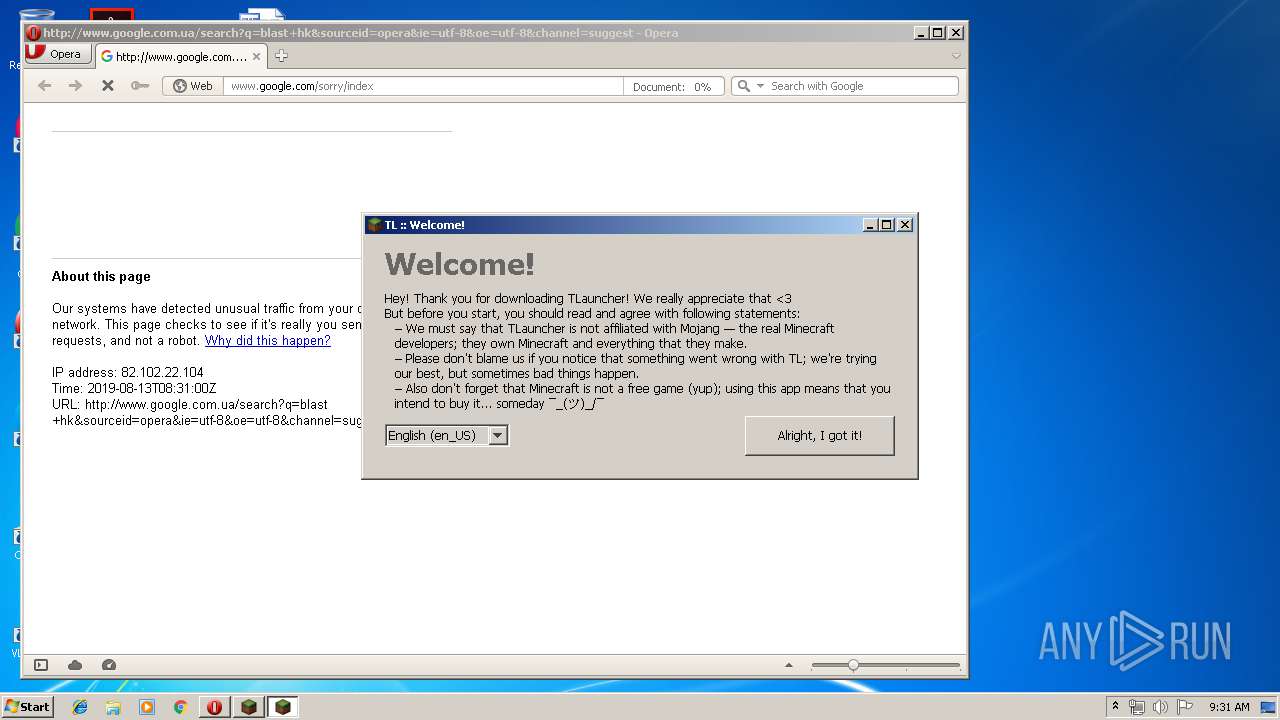Image resolution: width=1280 pixels, height=720 pixels.
Task: Click the search magnifier icon
Action: click(743, 86)
